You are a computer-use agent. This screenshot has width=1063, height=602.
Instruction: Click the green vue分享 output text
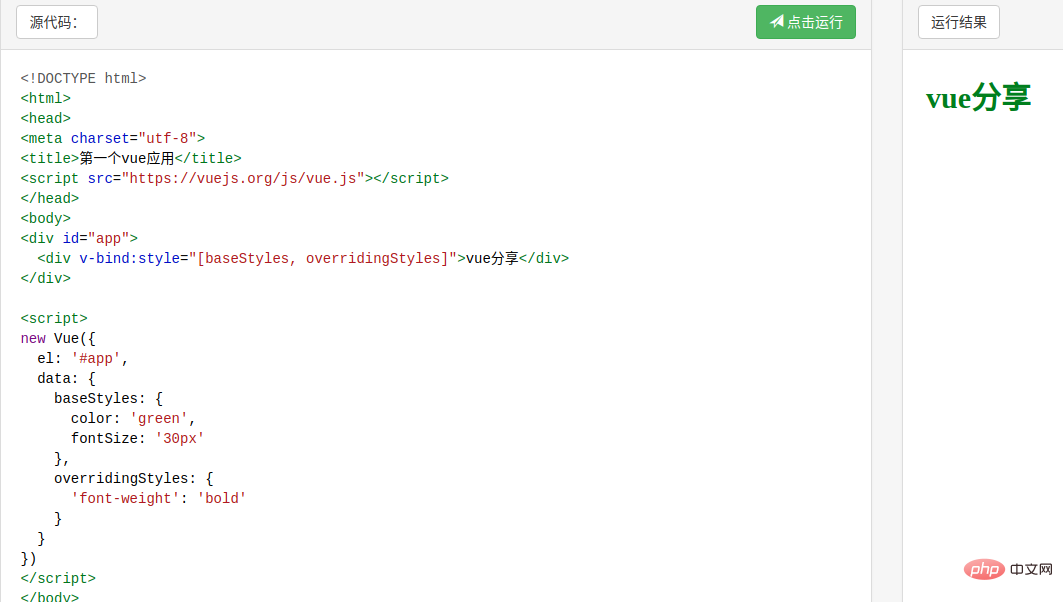pyautogui.click(x=978, y=98)
